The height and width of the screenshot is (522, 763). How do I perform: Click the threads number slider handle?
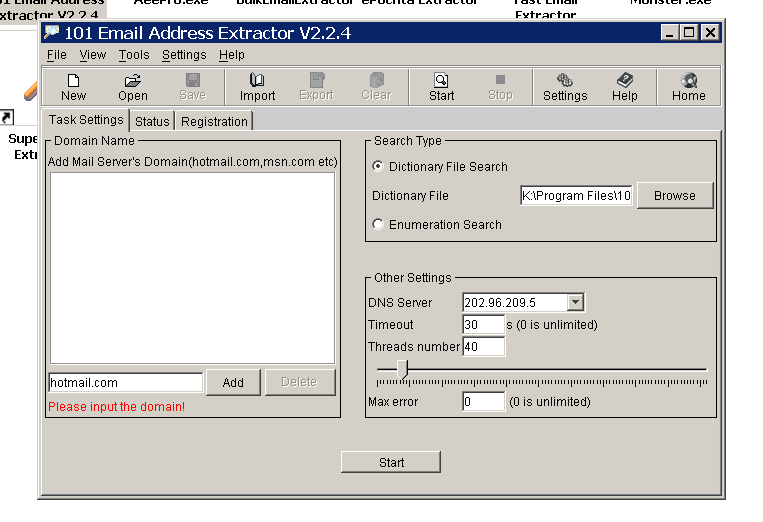click(402, 370)
